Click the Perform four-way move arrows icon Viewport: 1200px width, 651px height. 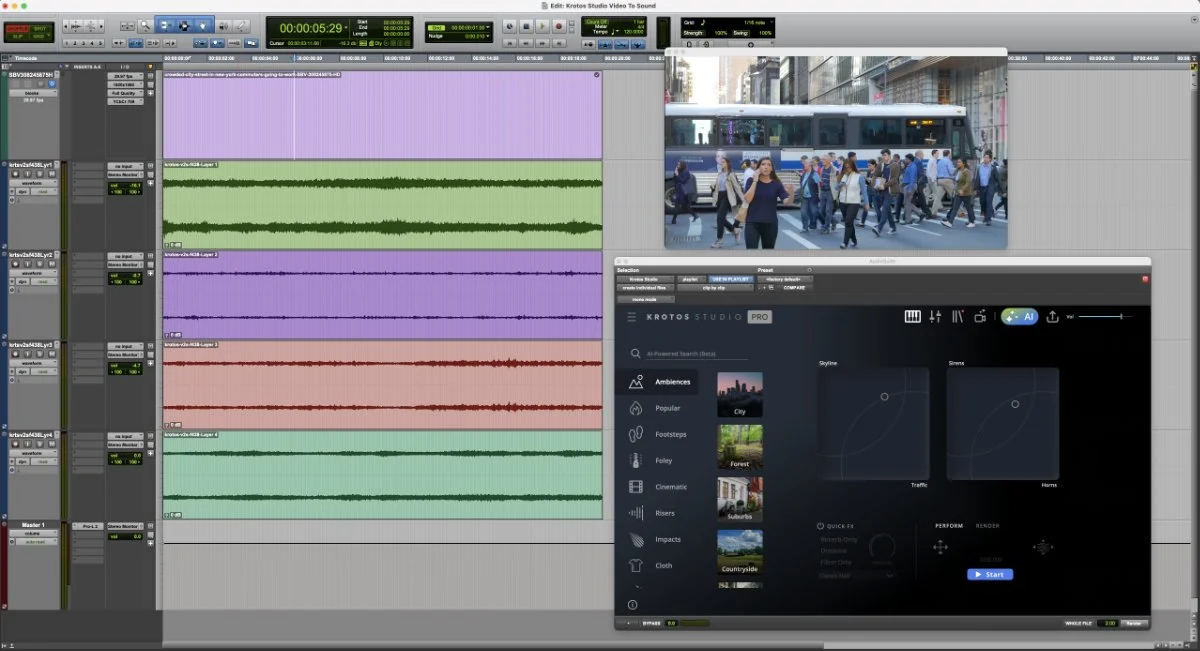tap(940, 547)
